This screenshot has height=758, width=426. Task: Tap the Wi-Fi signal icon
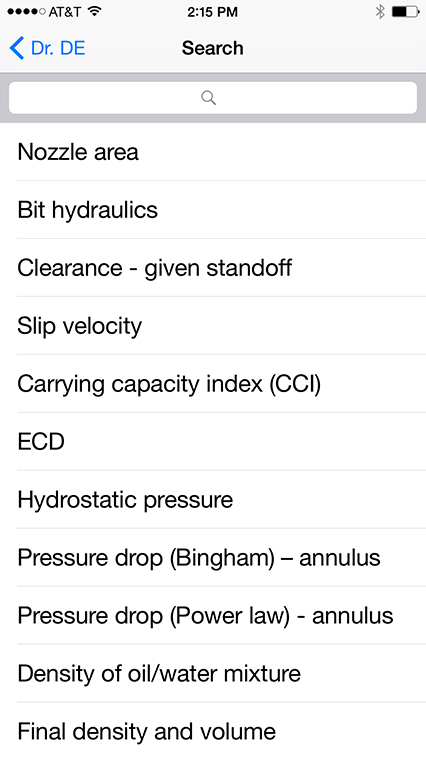pyautogui.click(x=95, y=11)
